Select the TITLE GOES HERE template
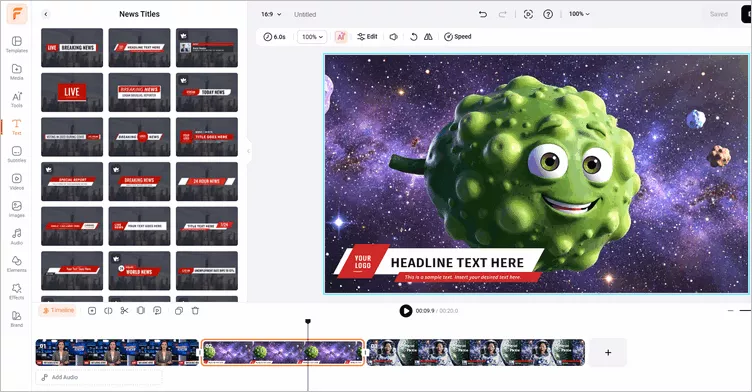Viewport: 752px width, 392px height. tap(207, 137)
